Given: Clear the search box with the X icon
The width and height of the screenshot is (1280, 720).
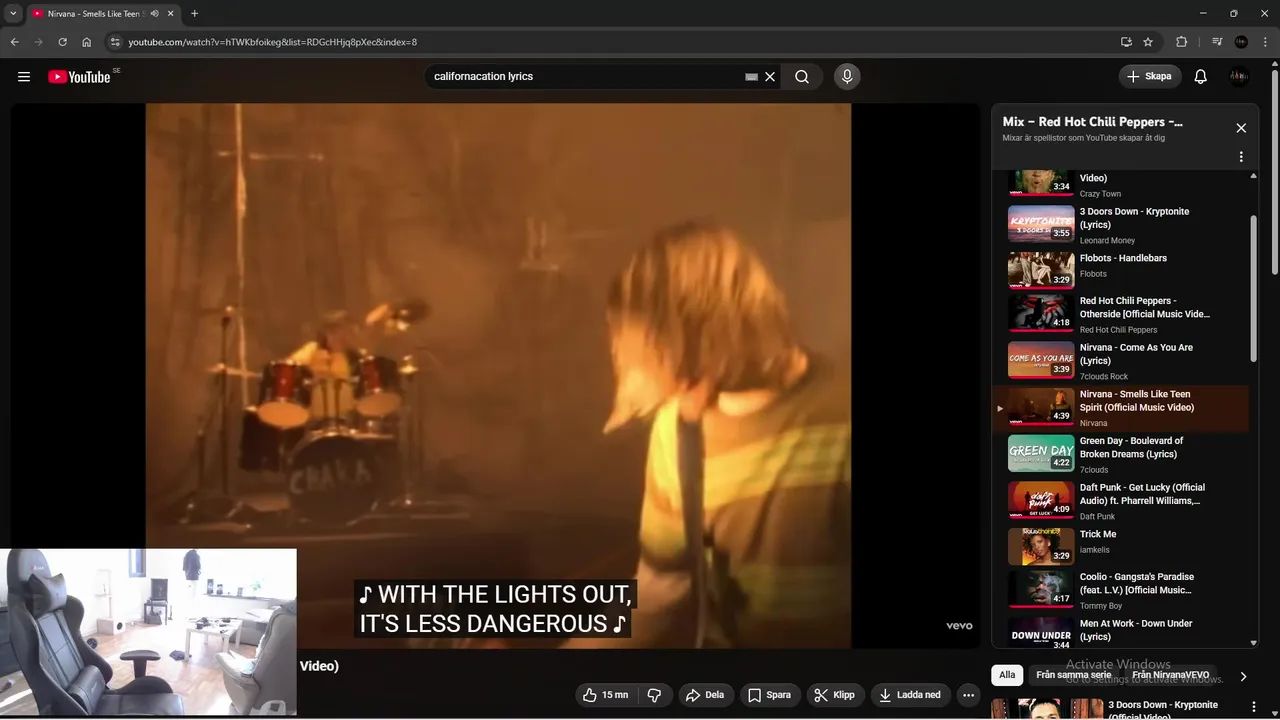Looking at the screenshot, I should click(770, 77).
